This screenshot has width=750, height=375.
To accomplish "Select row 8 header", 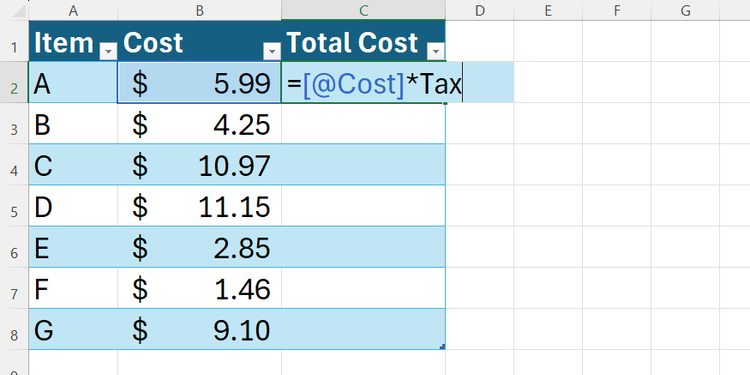I will (x=14, y=329).
